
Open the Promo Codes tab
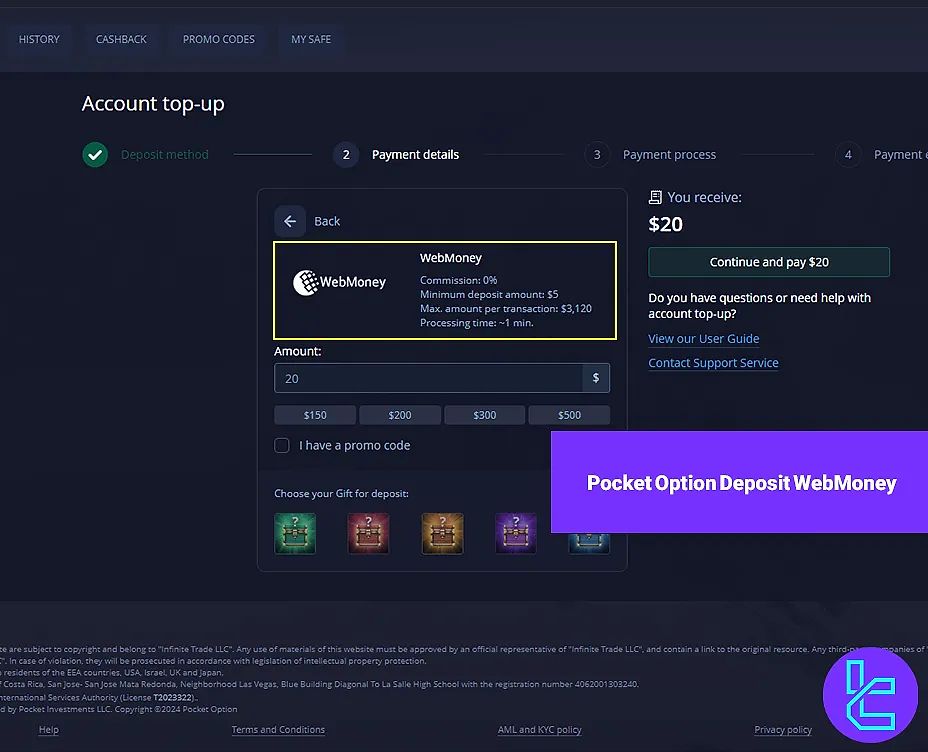(218, 39)
